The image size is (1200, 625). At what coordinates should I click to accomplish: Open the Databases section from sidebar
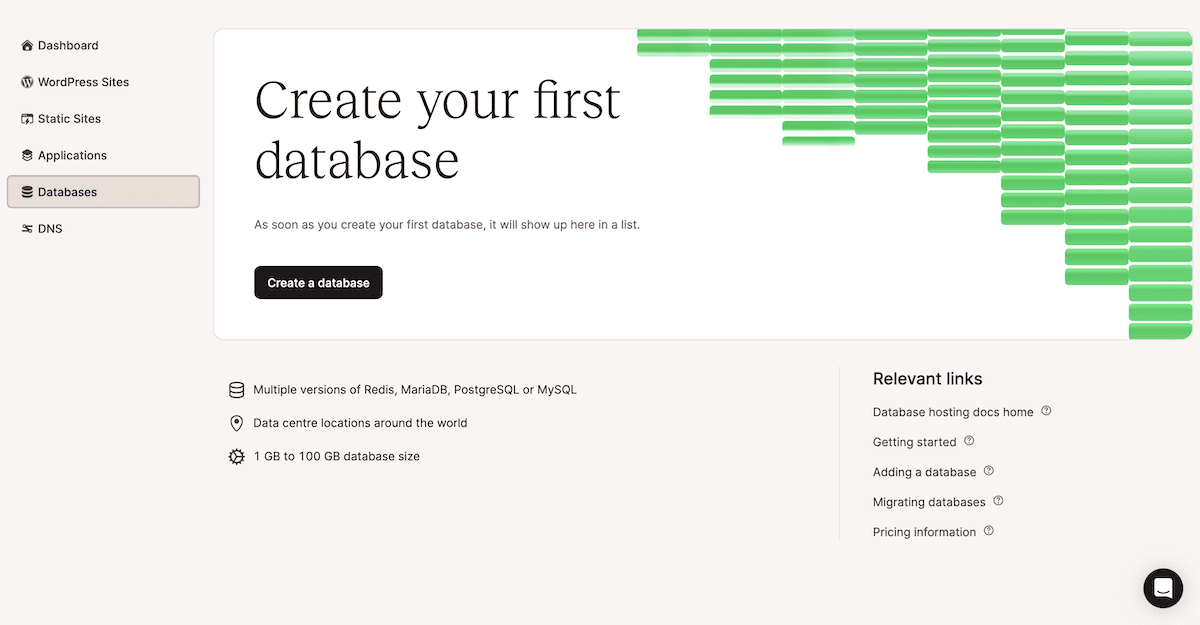[x=66, y=191]
